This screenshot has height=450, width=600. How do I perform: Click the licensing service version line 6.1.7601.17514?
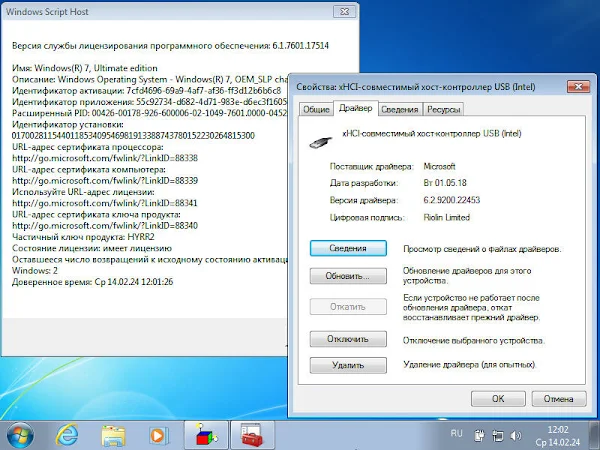(x=170, y=46)
